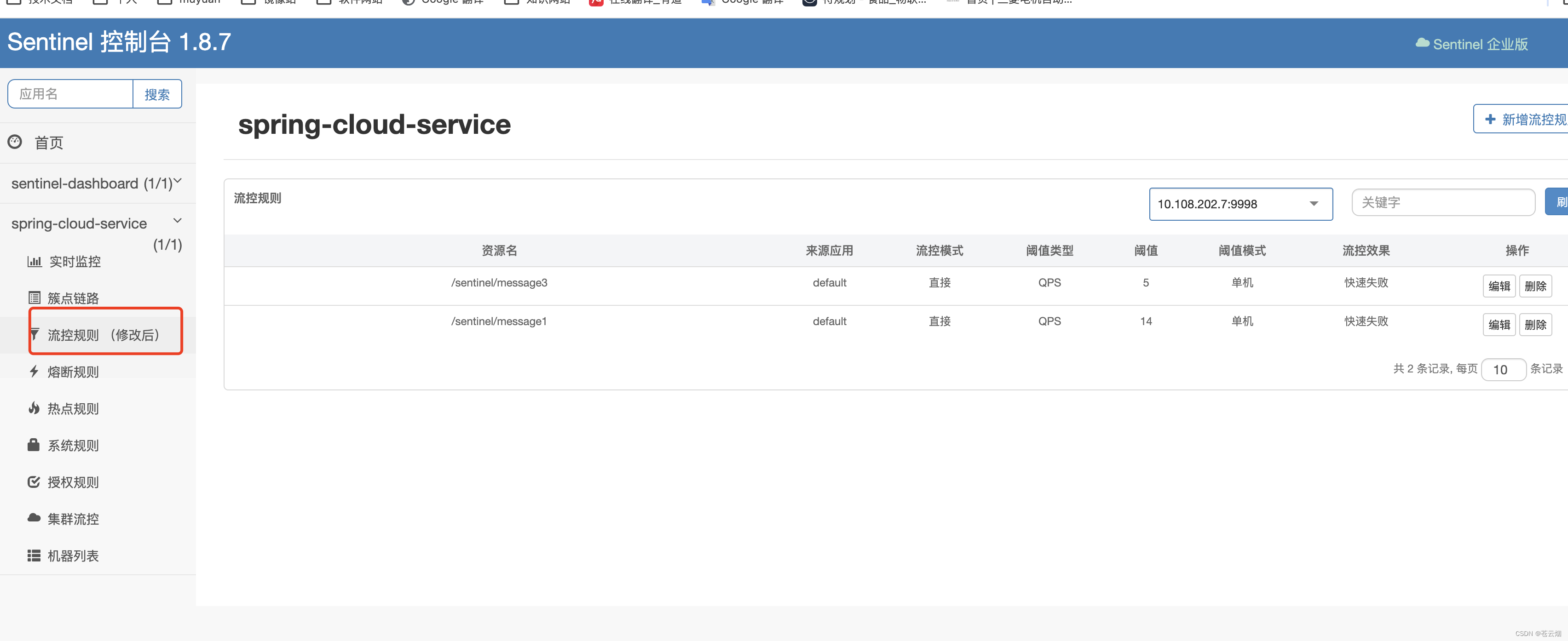The height and width of the screenshot is (641, 1568).
Task: Click the lightning bolt icon for 熔断规则
Action: pyautogui.click(x=34, y=371)
